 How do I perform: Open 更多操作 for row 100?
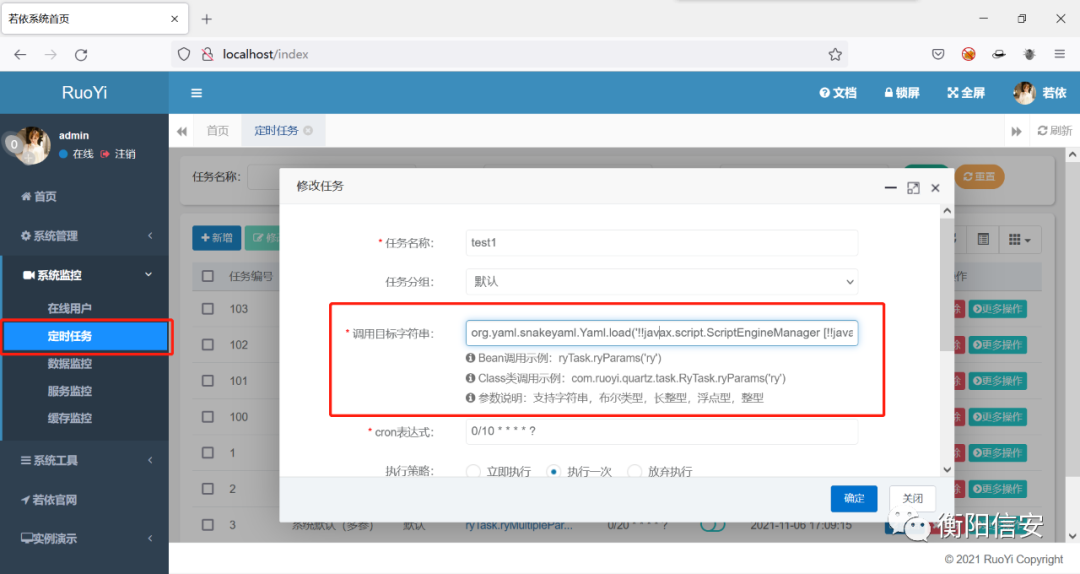click(998, 417)
